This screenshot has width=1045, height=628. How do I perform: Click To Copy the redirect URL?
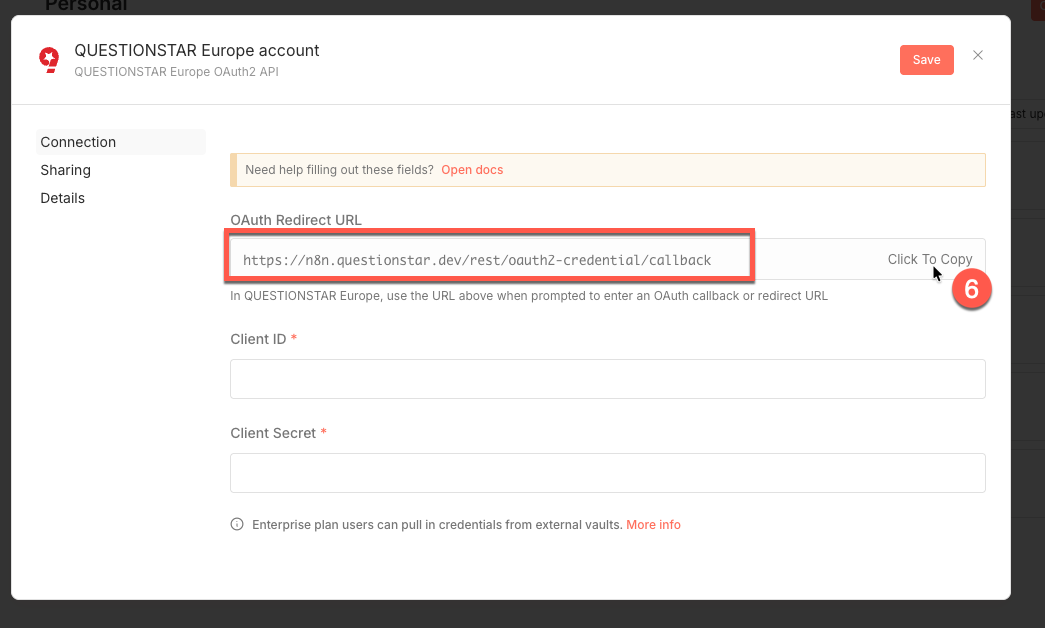(930, 259)
